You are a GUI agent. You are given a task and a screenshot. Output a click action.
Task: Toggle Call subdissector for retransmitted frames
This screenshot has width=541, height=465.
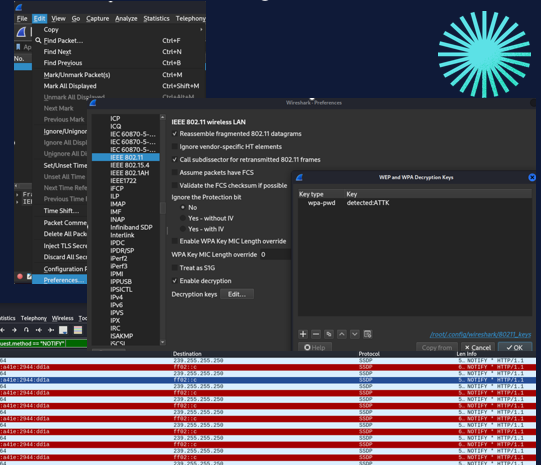tap(175, 160)
